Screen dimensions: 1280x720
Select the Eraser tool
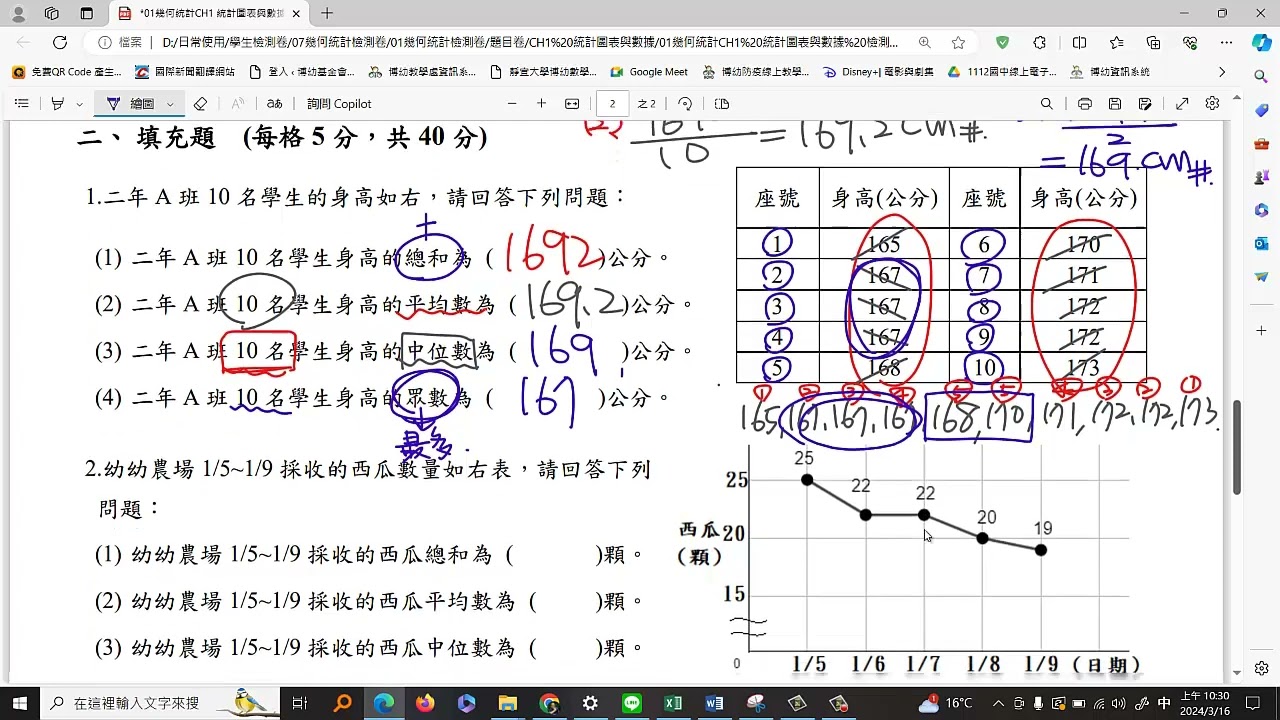pyautogui.click(x=200, y=104)
